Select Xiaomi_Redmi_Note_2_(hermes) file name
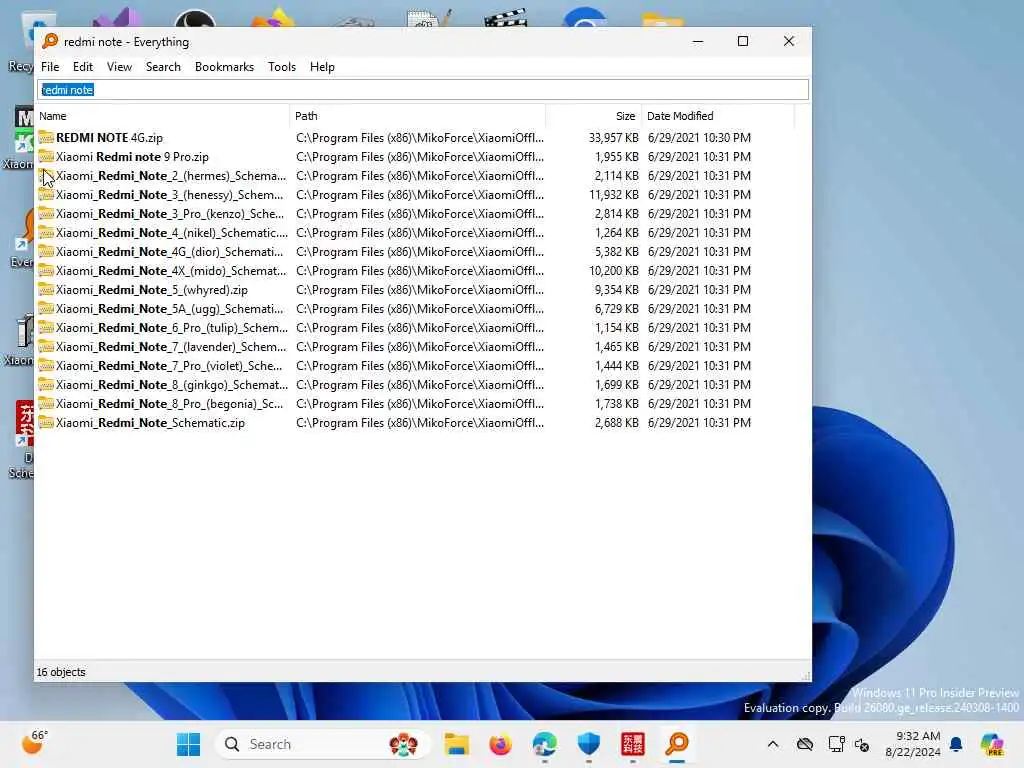The height and width of the screenshot is (768, 1024). pyautogui.click(x=171, y=176)
